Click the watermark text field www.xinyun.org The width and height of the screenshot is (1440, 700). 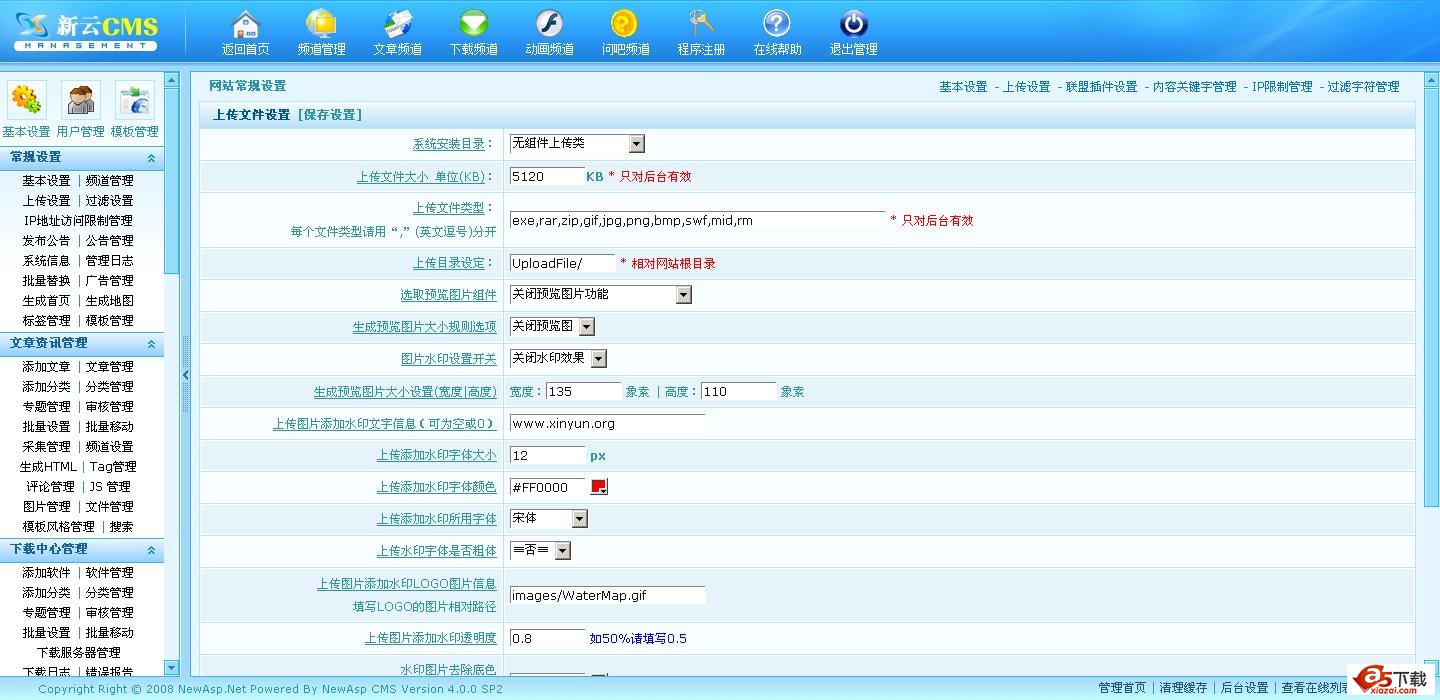click(607, 424)
